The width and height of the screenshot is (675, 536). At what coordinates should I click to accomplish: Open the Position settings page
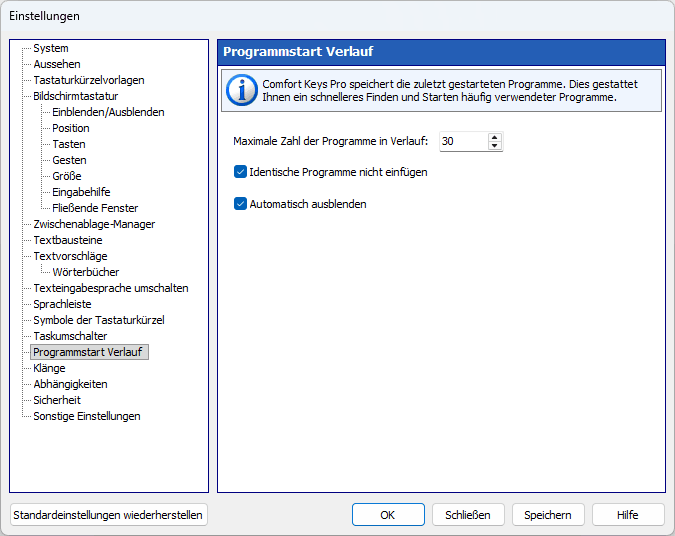click(71, 128)
